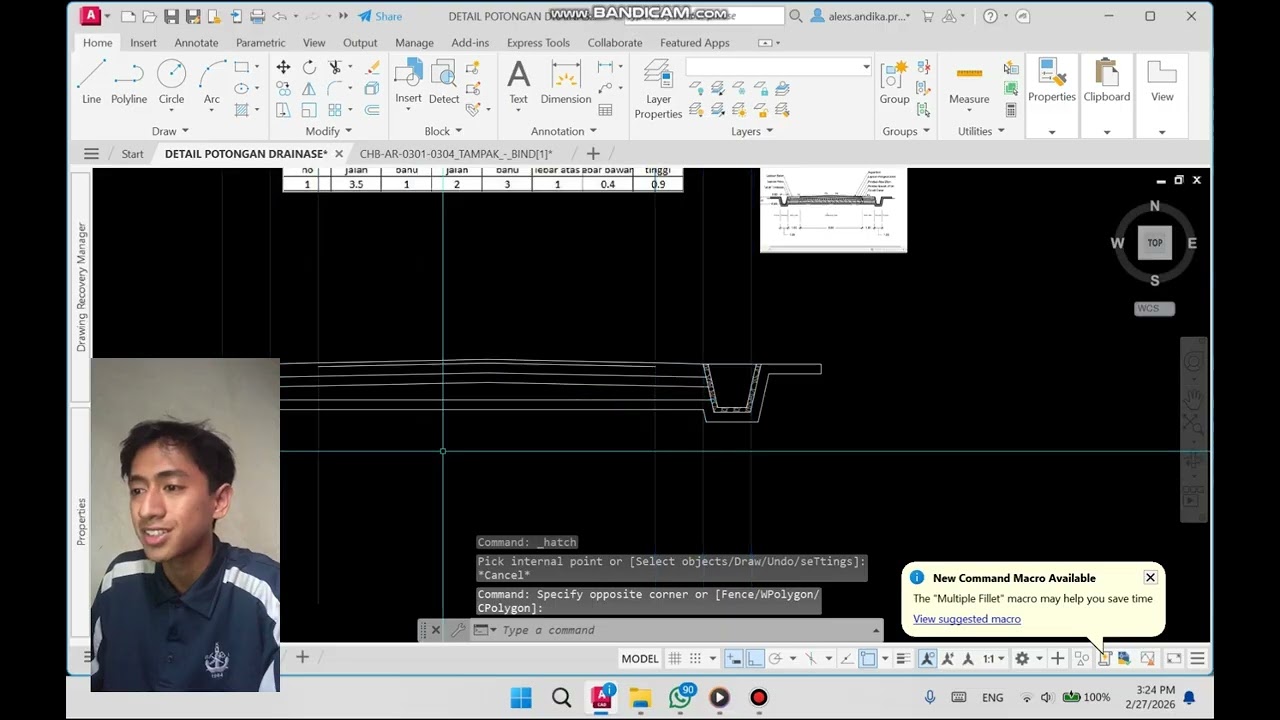Open the Annotate ribbon tab

pos(196,43)
